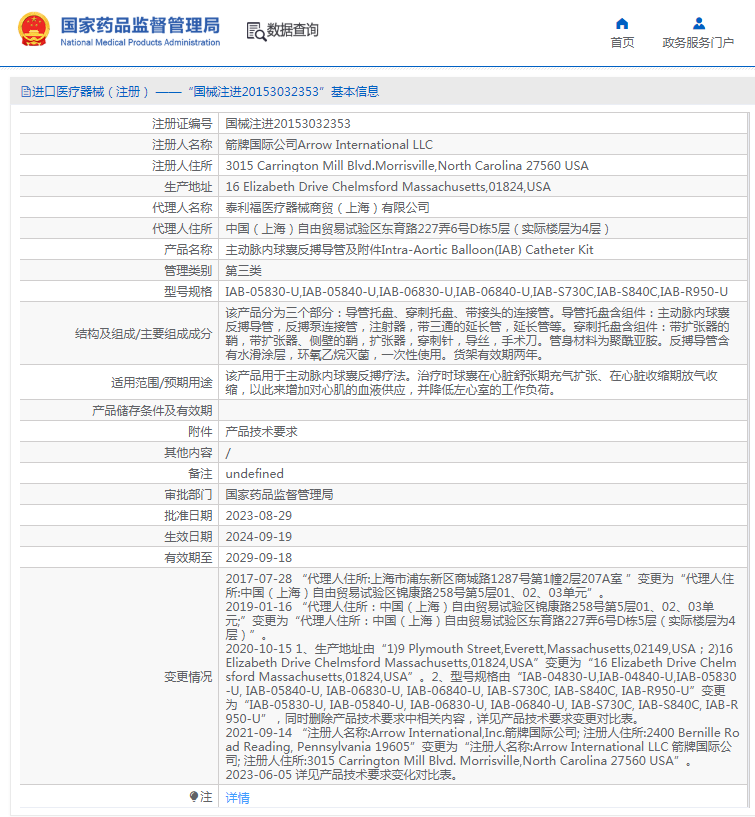Go to 首页 text link
Image resolution: width=755 pixels, height=817 pixels.
[x=622, y=43]
